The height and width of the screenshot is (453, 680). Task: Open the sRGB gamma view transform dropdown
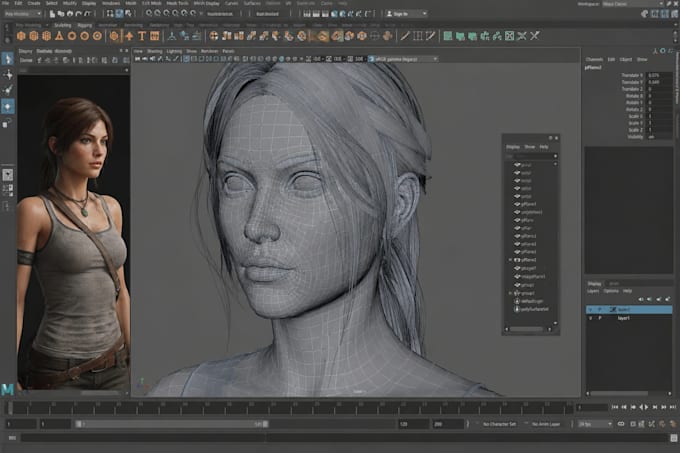tap(404, 59)
